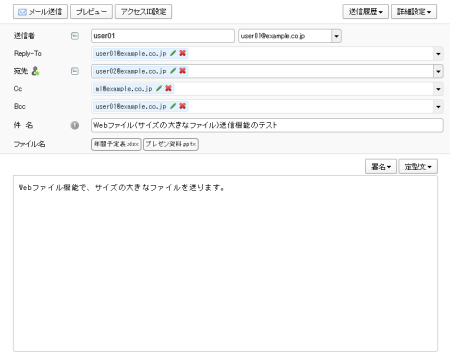Delete the 宛先 user02 address
This screenshot has width=450, height=361.
coord(182,71)
